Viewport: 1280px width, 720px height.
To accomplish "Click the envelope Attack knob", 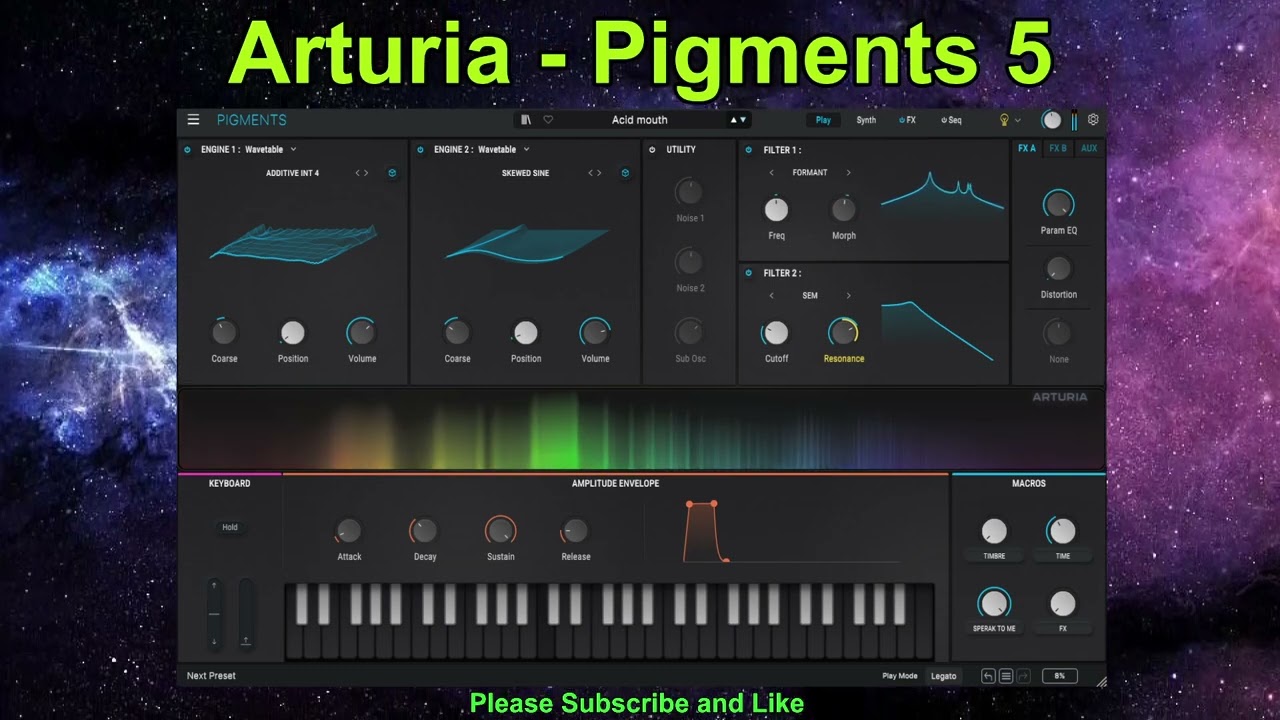I will point(348,531).
